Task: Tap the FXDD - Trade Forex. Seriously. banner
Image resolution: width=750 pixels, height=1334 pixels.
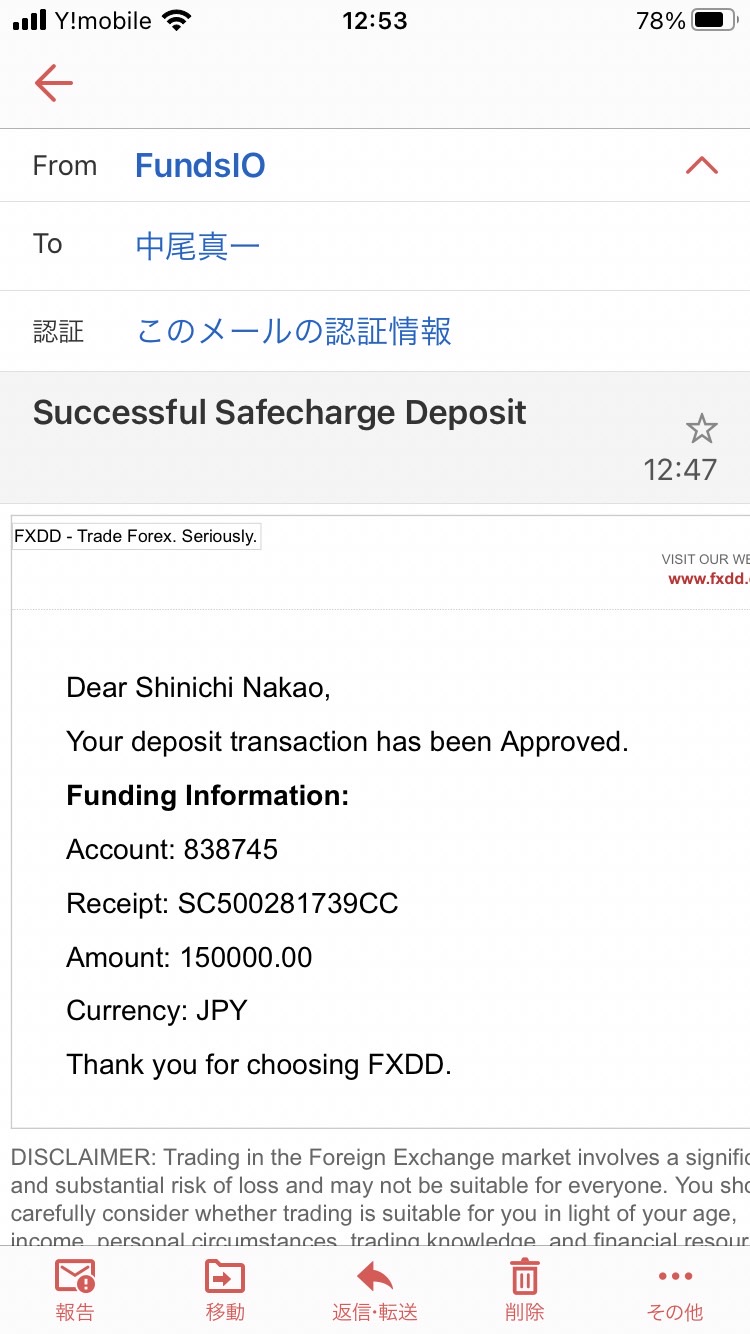Action: point(136,536)
